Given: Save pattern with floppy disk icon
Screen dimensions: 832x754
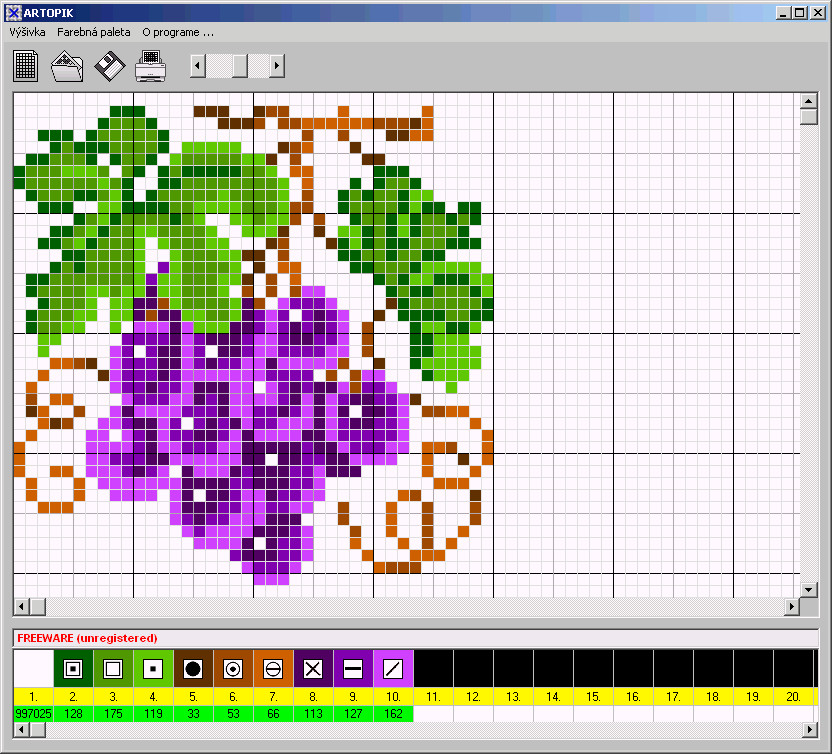Looking at the screenshot, I should pyautogui.click(x=109, y=66).
